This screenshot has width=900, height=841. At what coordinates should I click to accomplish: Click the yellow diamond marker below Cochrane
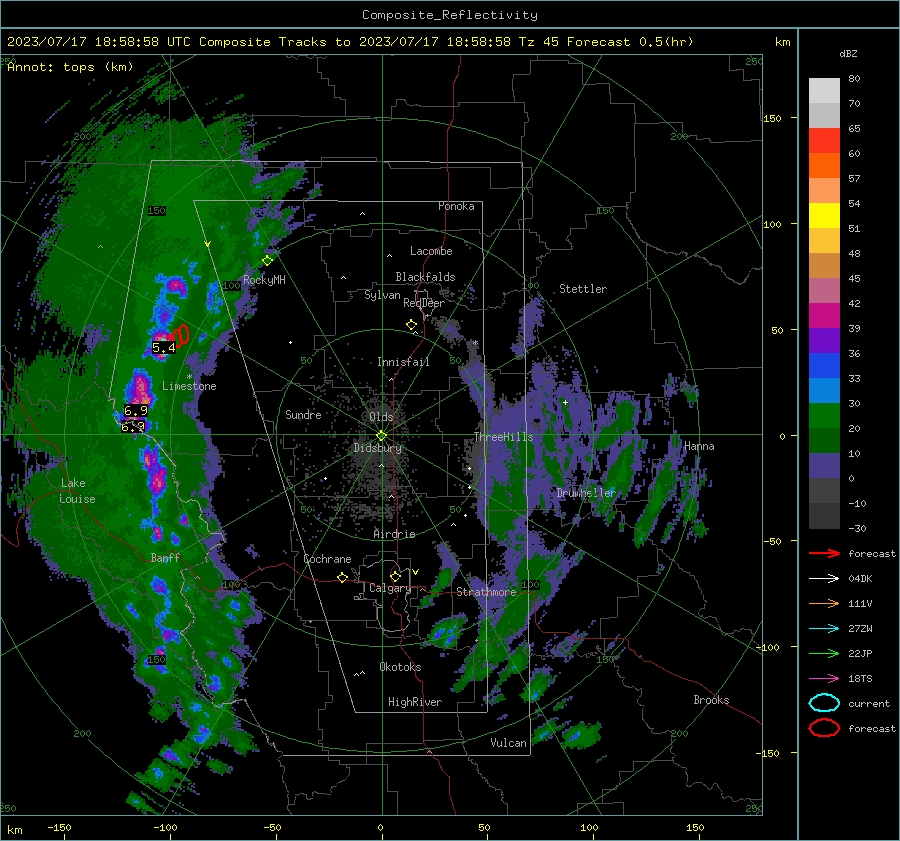click(343, 578)
